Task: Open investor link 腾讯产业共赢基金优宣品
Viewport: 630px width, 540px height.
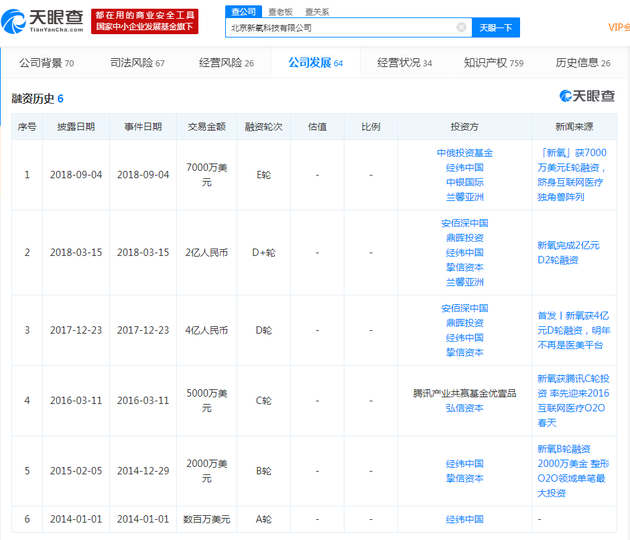Action: tap(464, 393)
